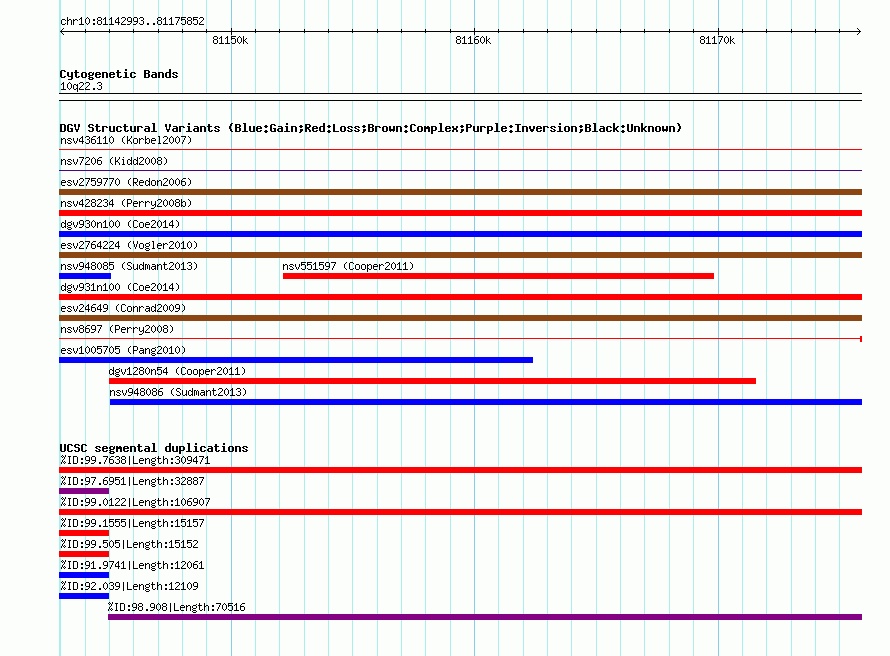The width and height of the screenshot is (890, 656).
Task: Click the red bar under nsv551597 (Cooper2011)
Action: pyautogui.click(x=498, y=276)
